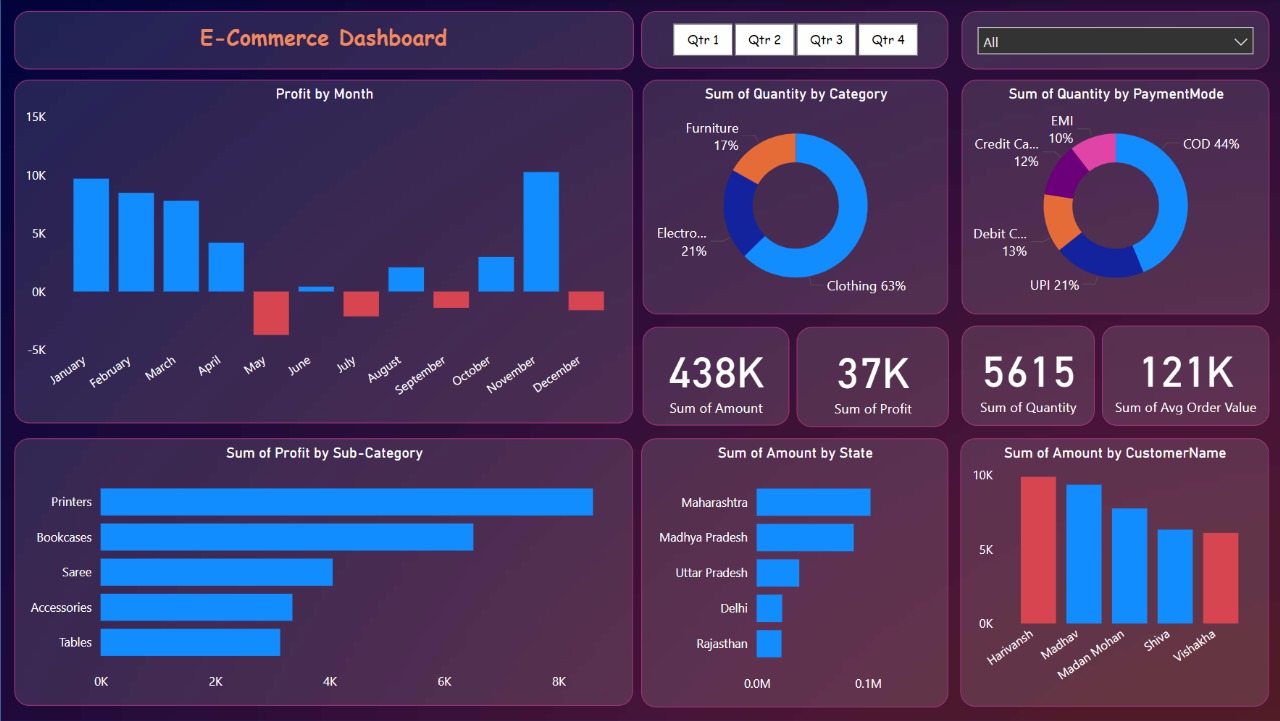Screen dimensions: 1280x721
Task: Click the 5615 Sum of Quantity card
Action: tap(1028, 376)
